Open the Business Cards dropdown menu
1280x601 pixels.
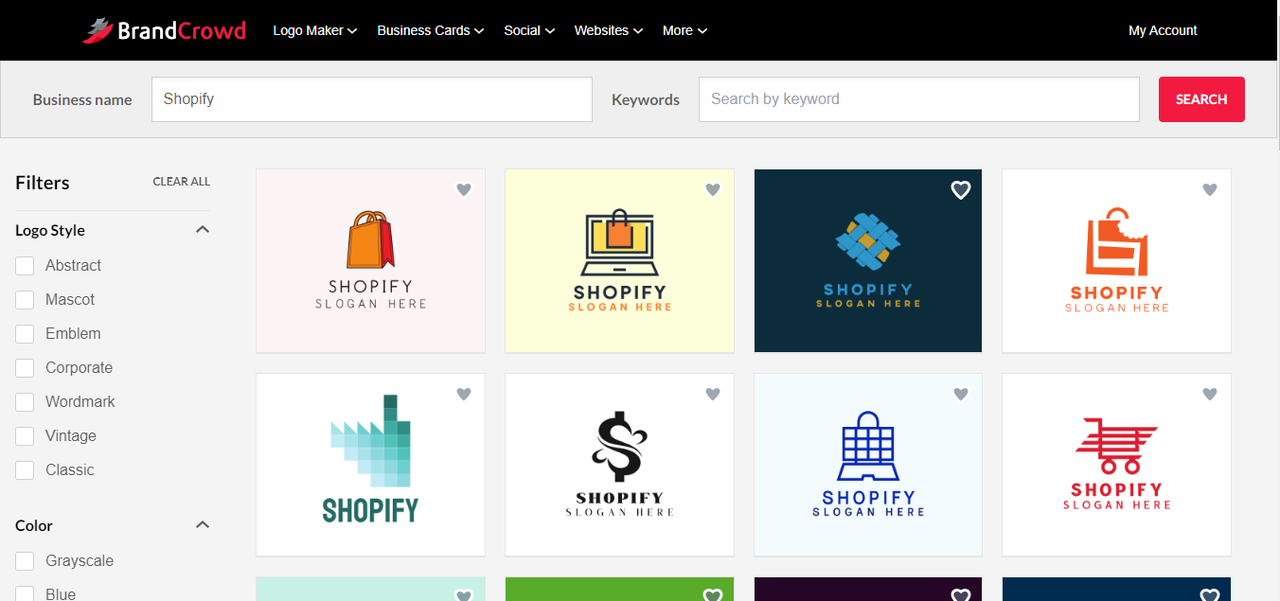[x=430, y=30]
